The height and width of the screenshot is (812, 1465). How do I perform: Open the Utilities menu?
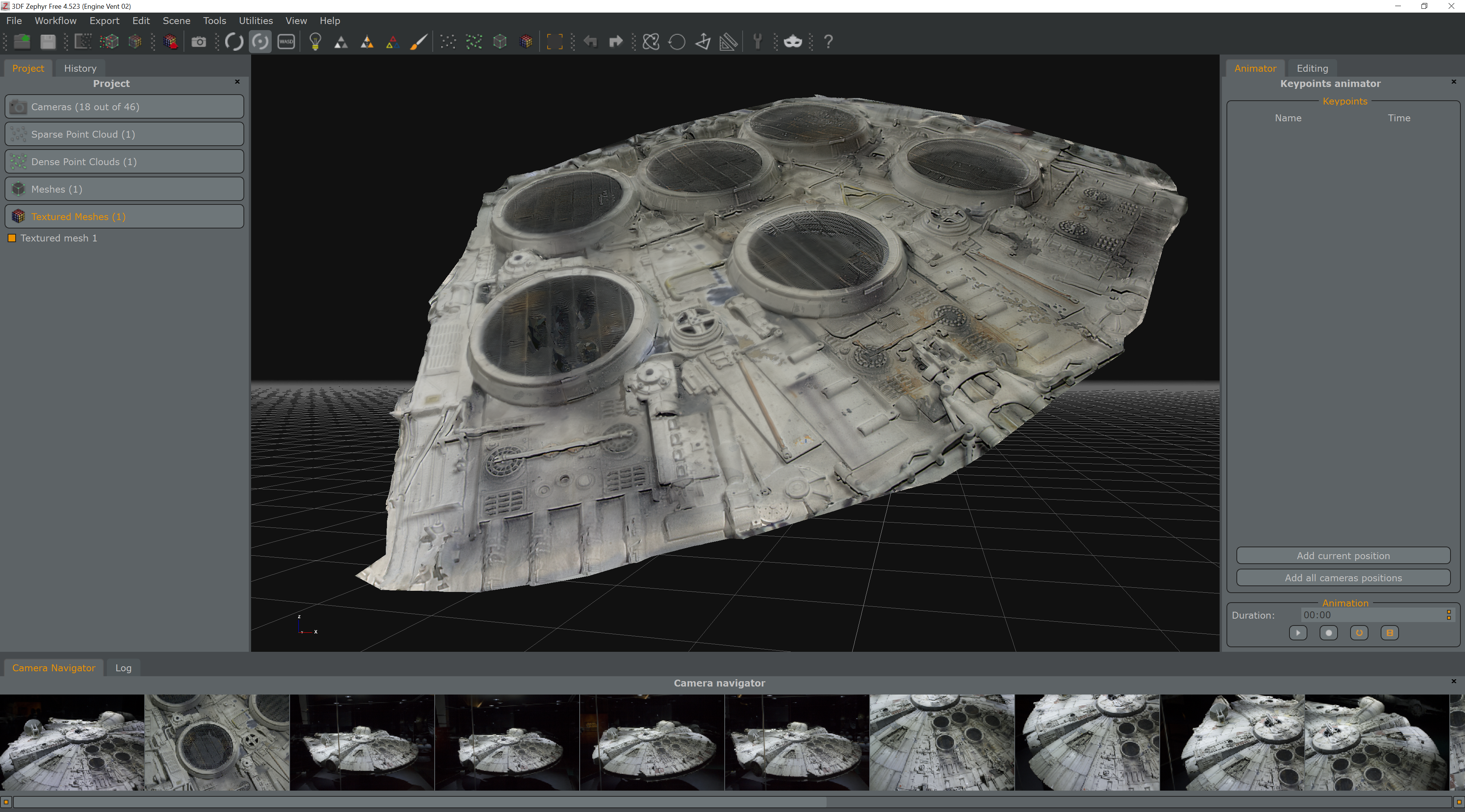tap(256, 21)
